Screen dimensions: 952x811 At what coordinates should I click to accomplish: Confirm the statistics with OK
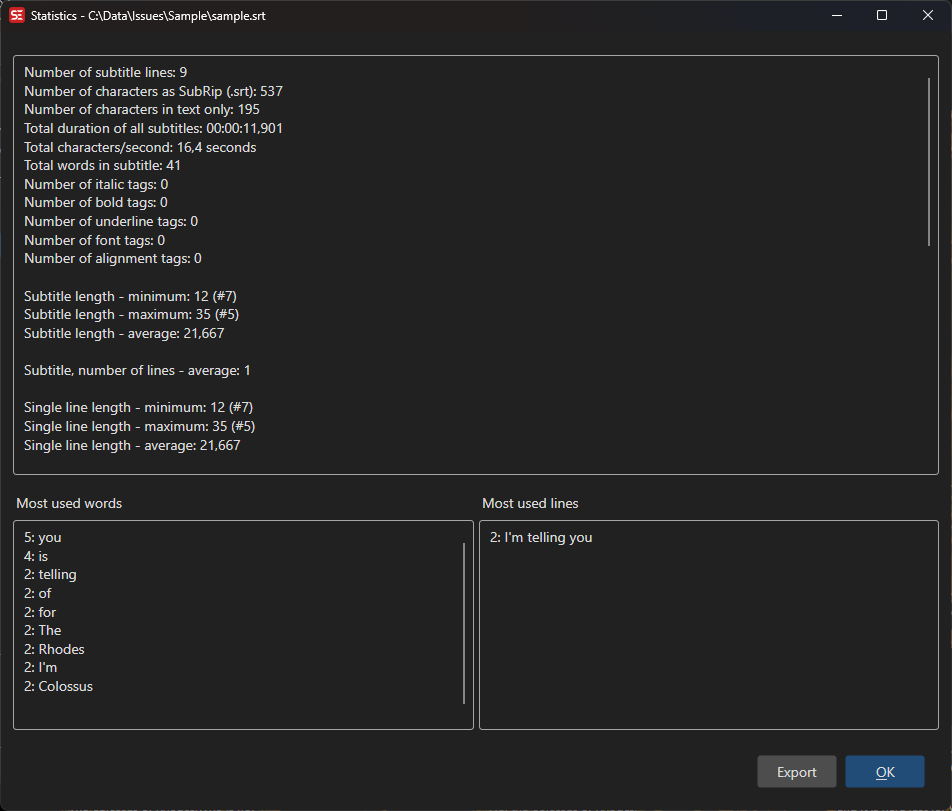884,771
